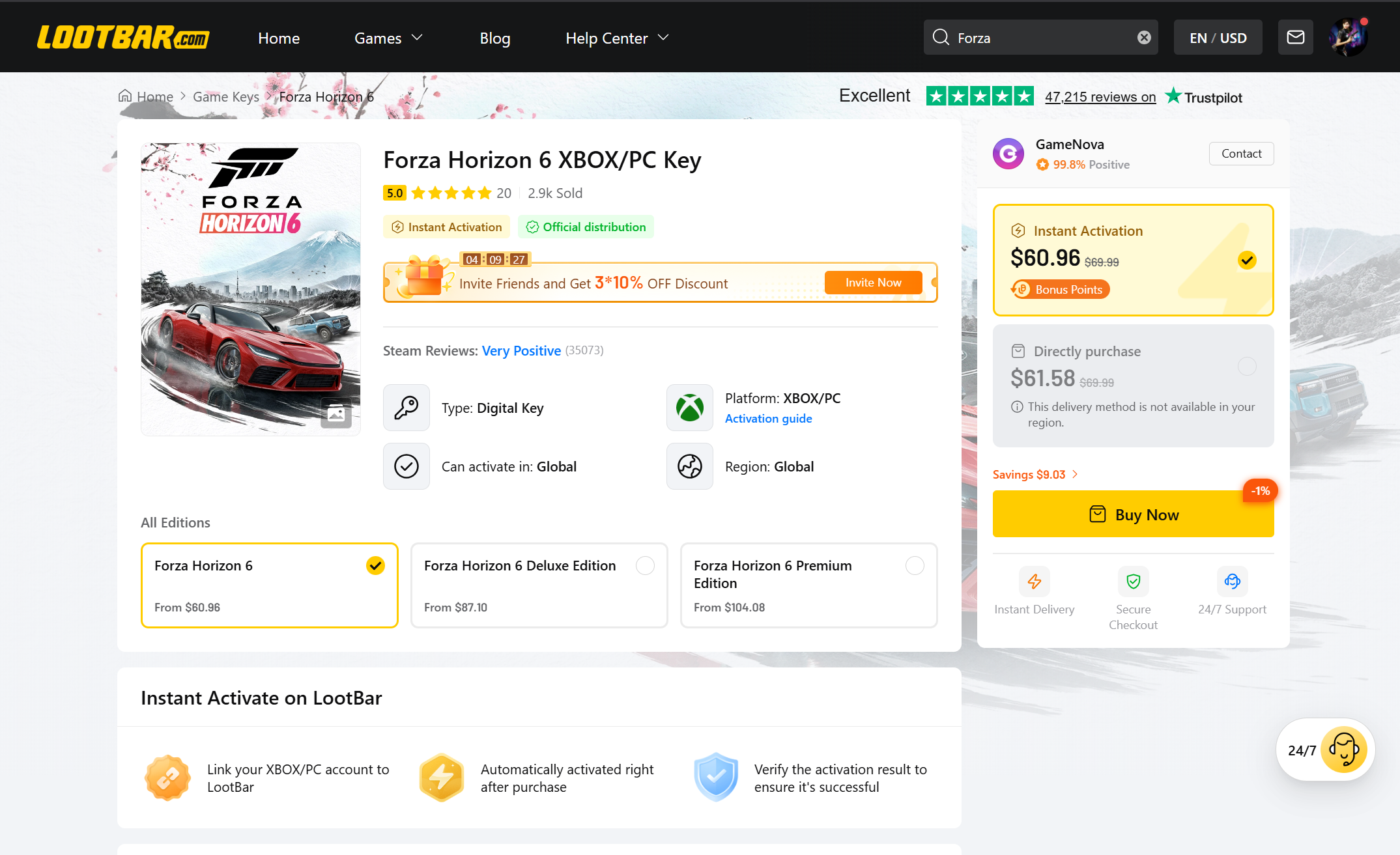Click the Game Keys breadcrumb link
Viewport: 1400px width, 855px height.
tap(226, 96)
